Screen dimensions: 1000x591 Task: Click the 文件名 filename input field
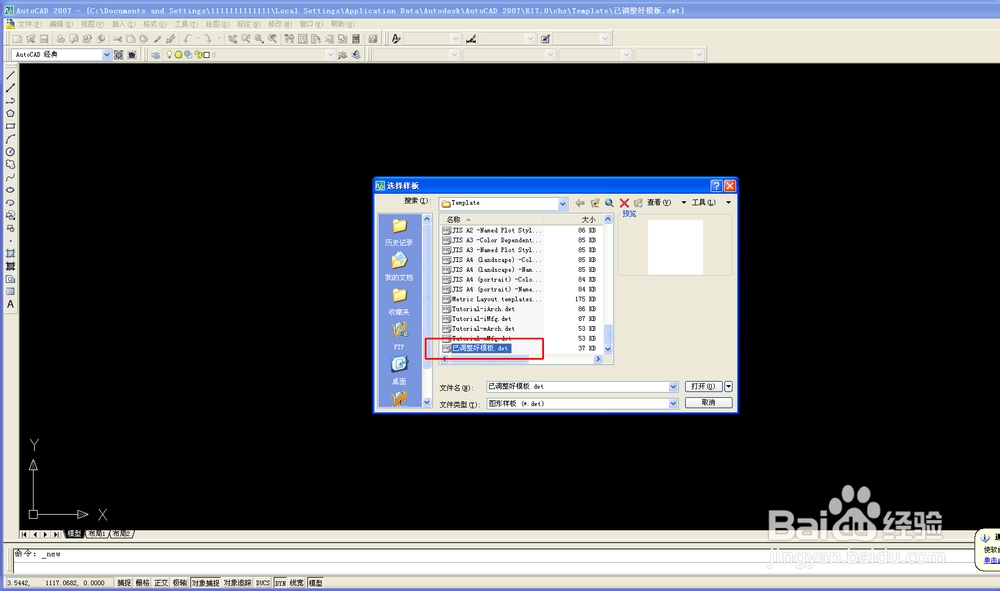(577, 387)
